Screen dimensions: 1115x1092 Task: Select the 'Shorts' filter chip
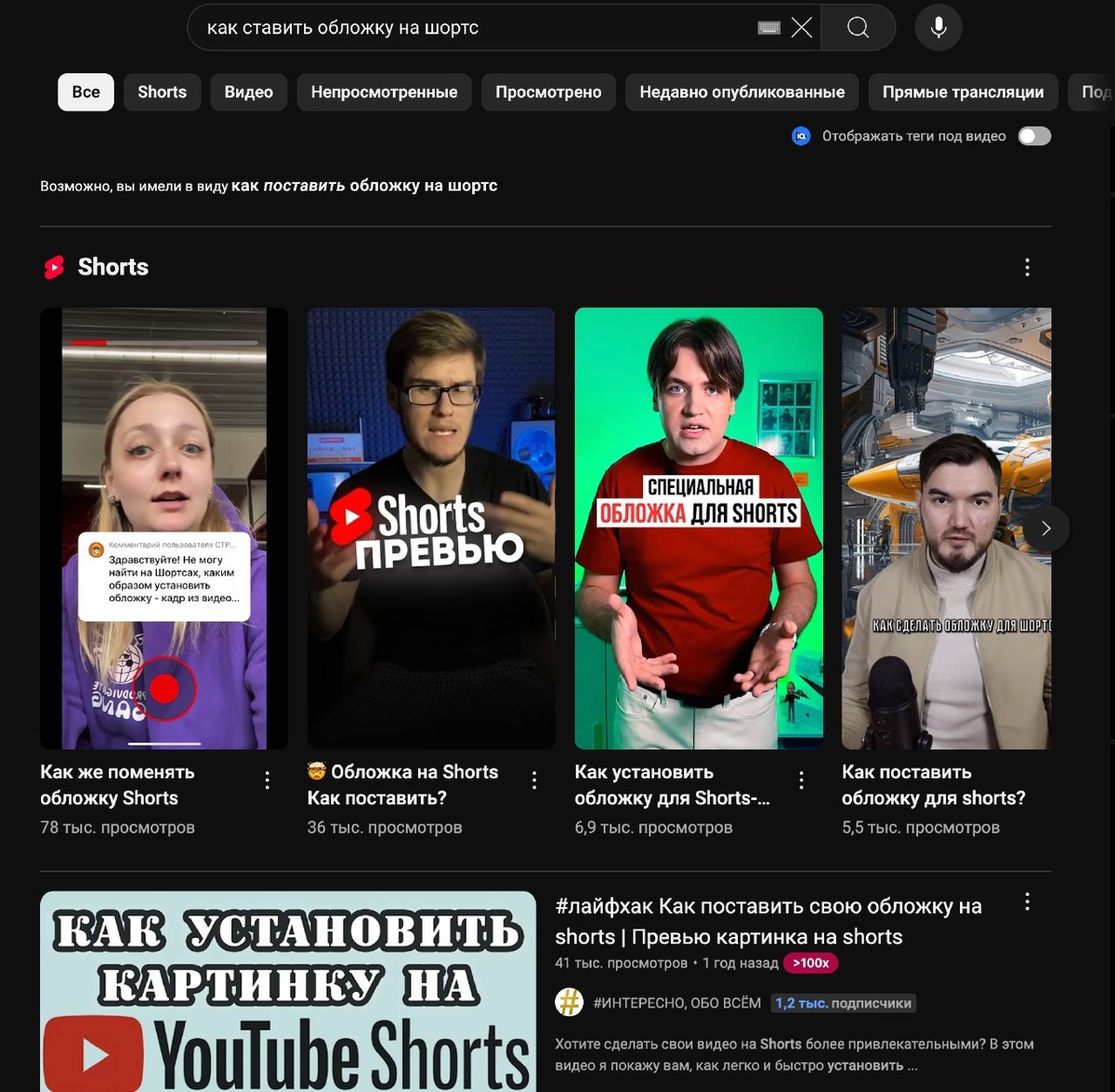point(162,92)
